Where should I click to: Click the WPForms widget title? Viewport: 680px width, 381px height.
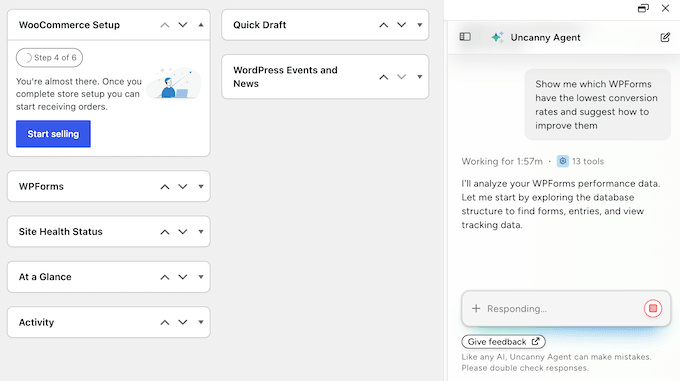[x=41, y=186]
